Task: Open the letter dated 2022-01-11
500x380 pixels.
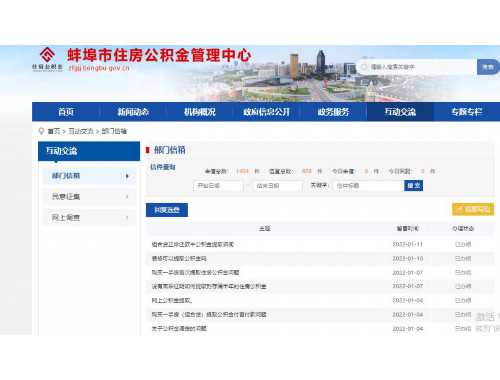Action: [x=193, y=244]
